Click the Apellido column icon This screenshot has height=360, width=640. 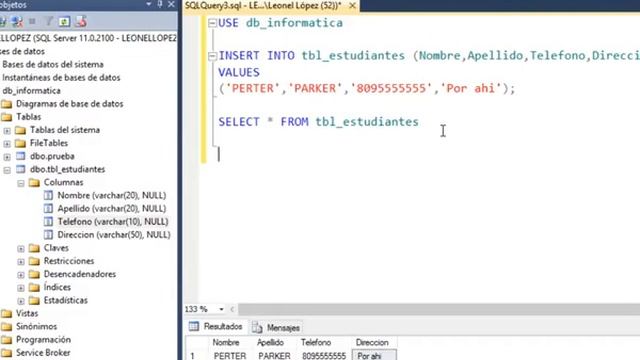click(48, 209)
